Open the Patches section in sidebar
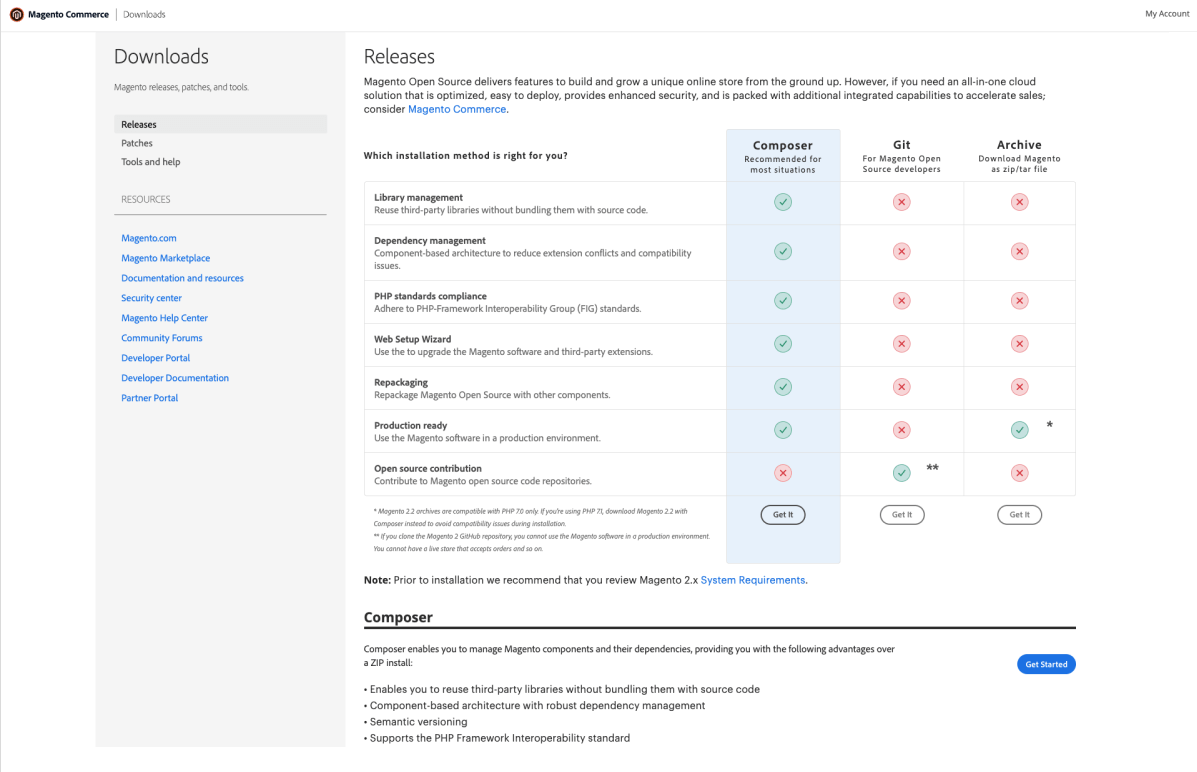The width and height of the screenshot is (1197, 772). (x=137, y=144)
